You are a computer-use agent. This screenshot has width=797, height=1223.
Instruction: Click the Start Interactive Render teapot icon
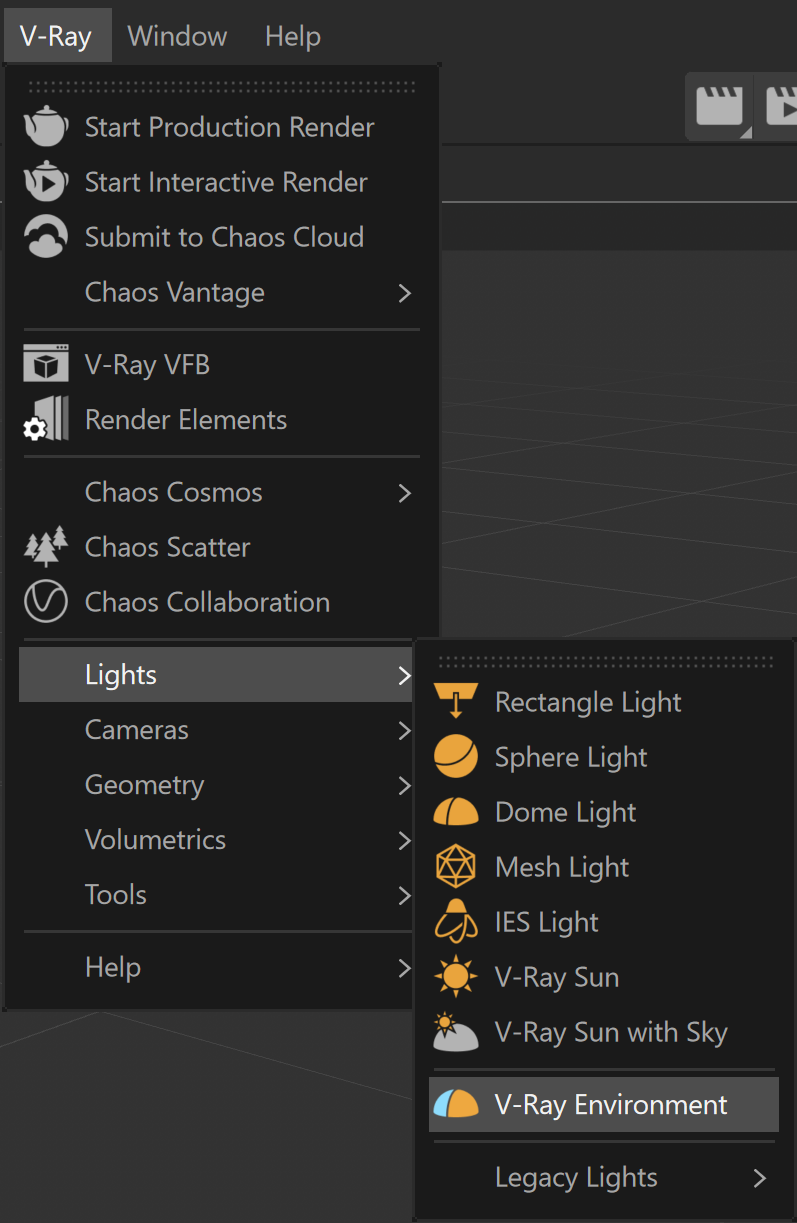coord(46,182)
